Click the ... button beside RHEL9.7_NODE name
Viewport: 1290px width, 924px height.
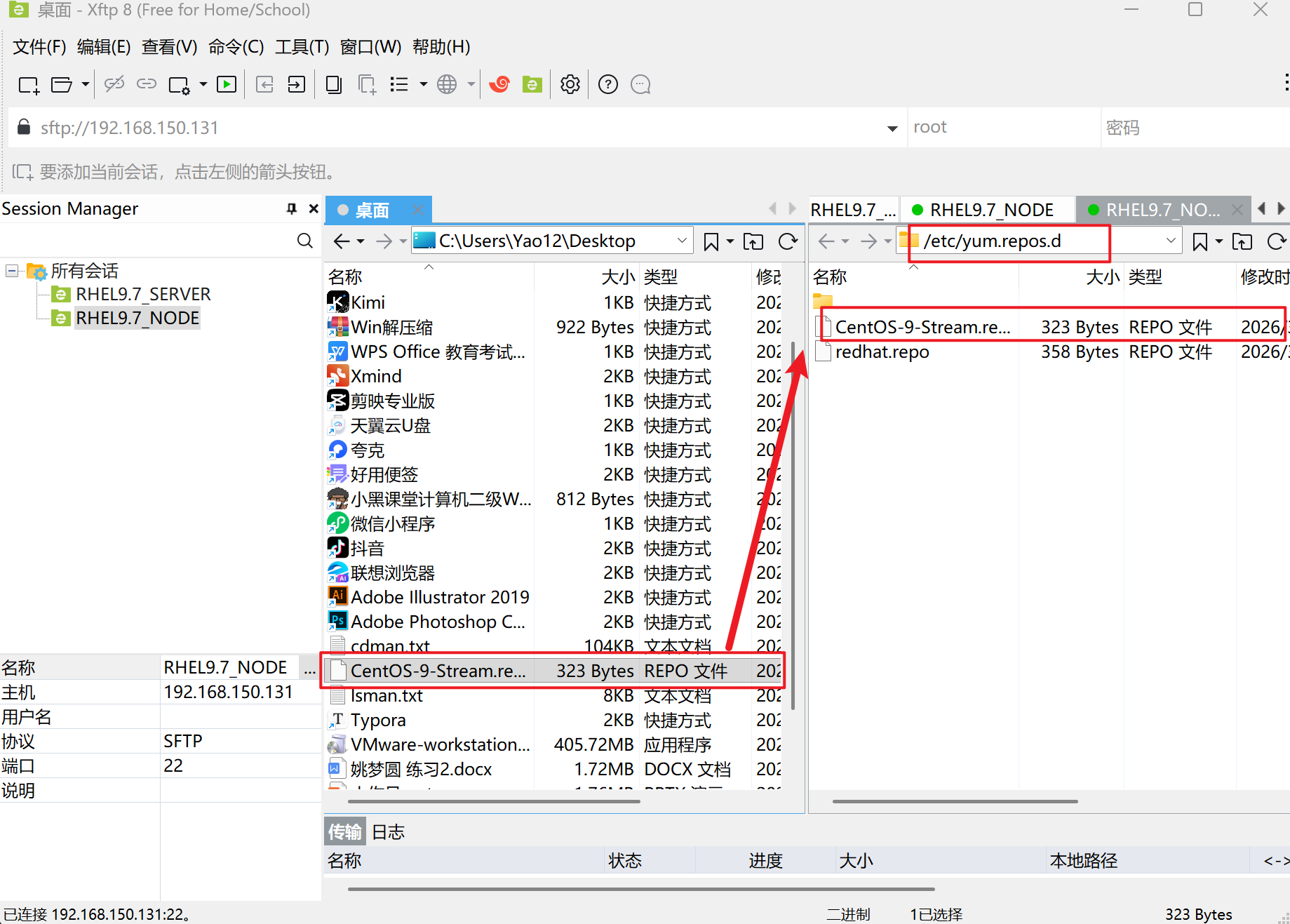pos(310,668)
